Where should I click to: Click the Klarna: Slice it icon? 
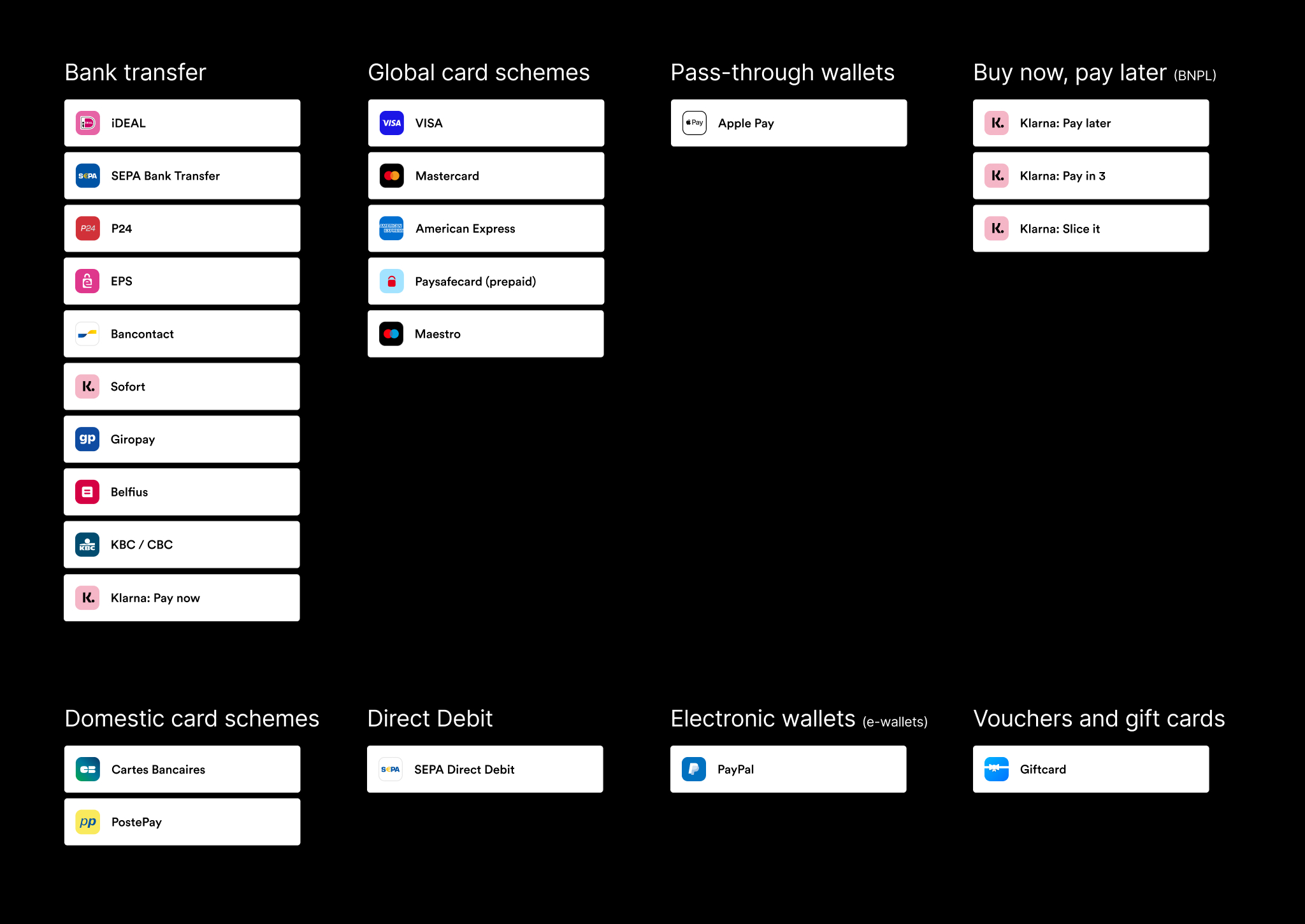tap(997, 228)
